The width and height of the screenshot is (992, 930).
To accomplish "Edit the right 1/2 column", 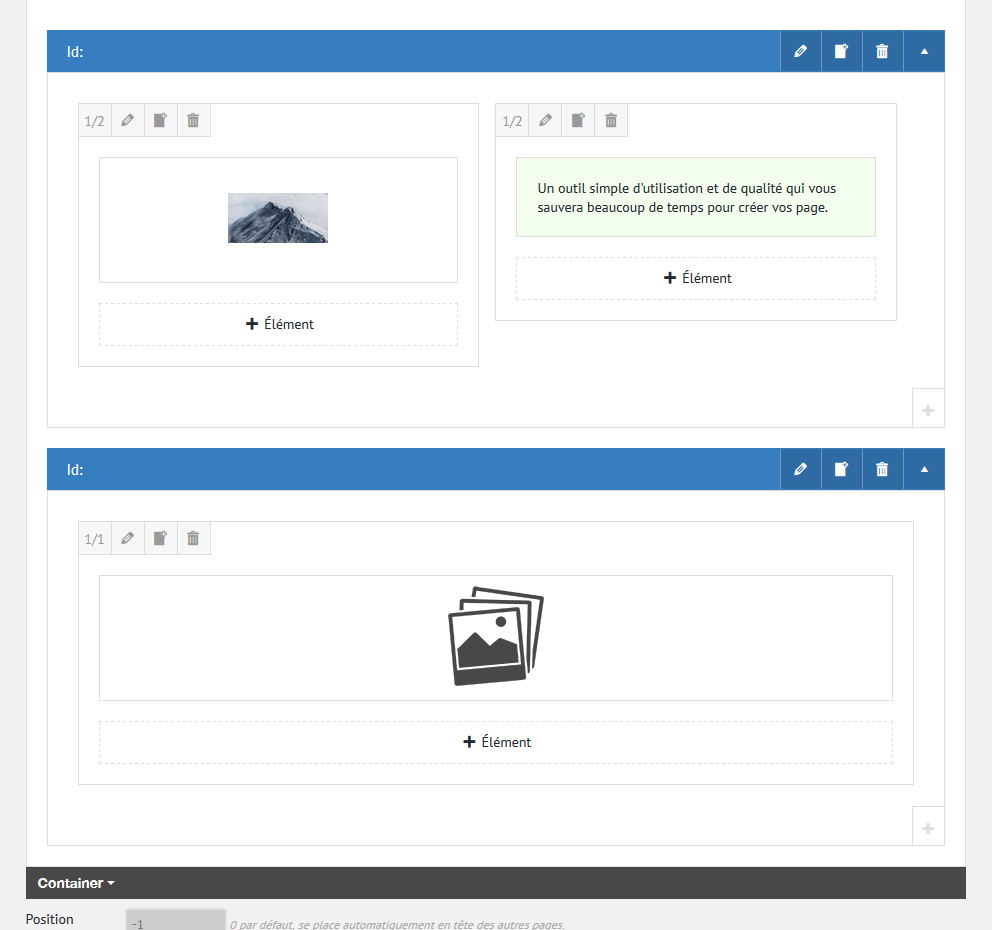I will pos(545,121).
